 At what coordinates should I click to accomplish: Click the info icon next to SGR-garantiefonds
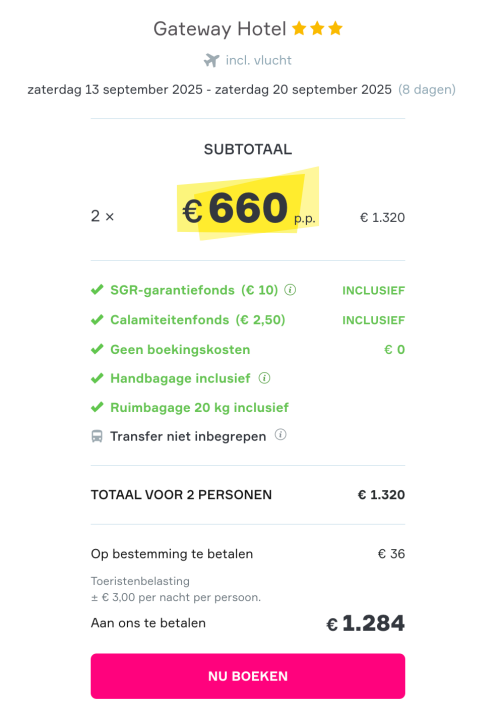pos(290,290)
